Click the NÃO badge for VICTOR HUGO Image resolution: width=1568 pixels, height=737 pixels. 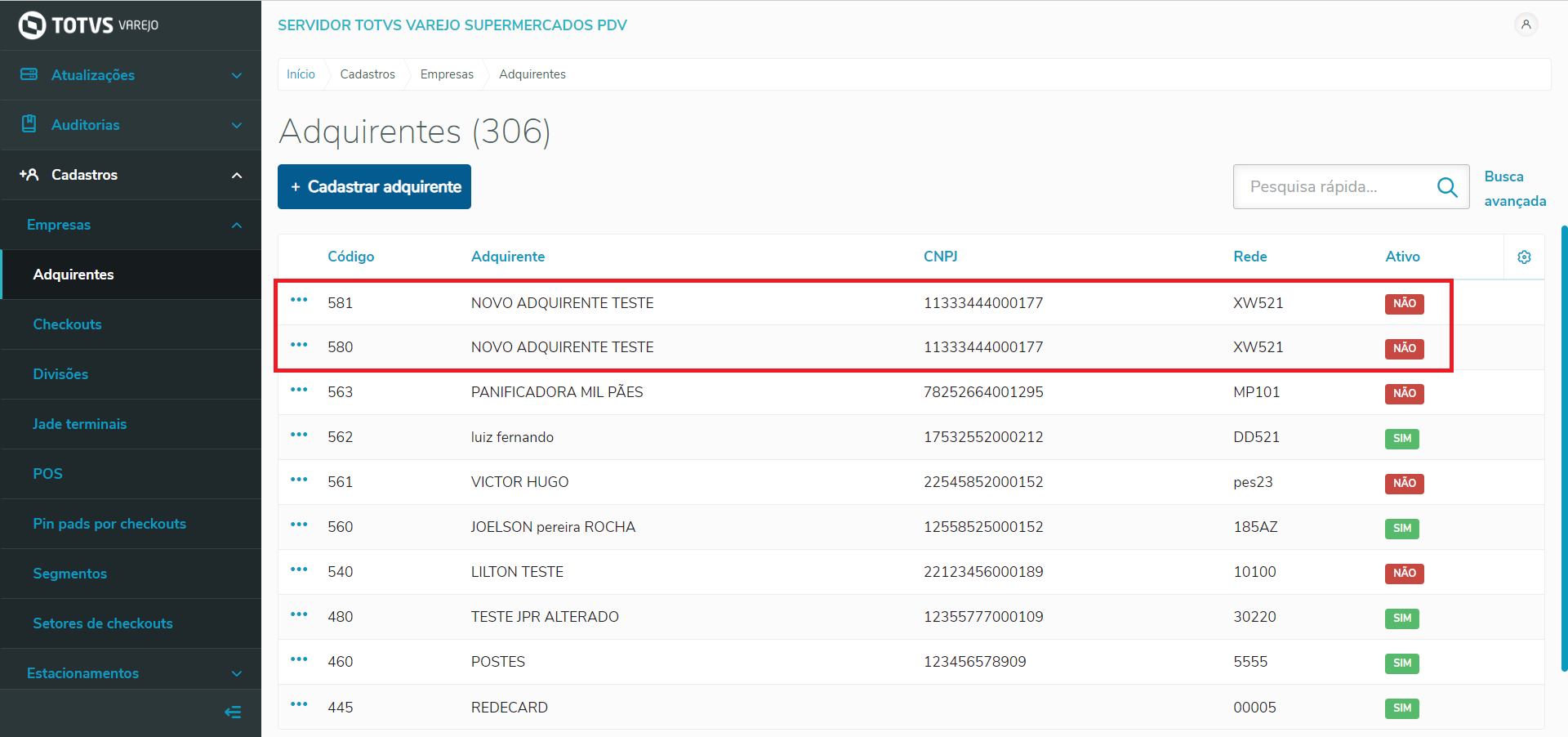(x=1404, y=483)
